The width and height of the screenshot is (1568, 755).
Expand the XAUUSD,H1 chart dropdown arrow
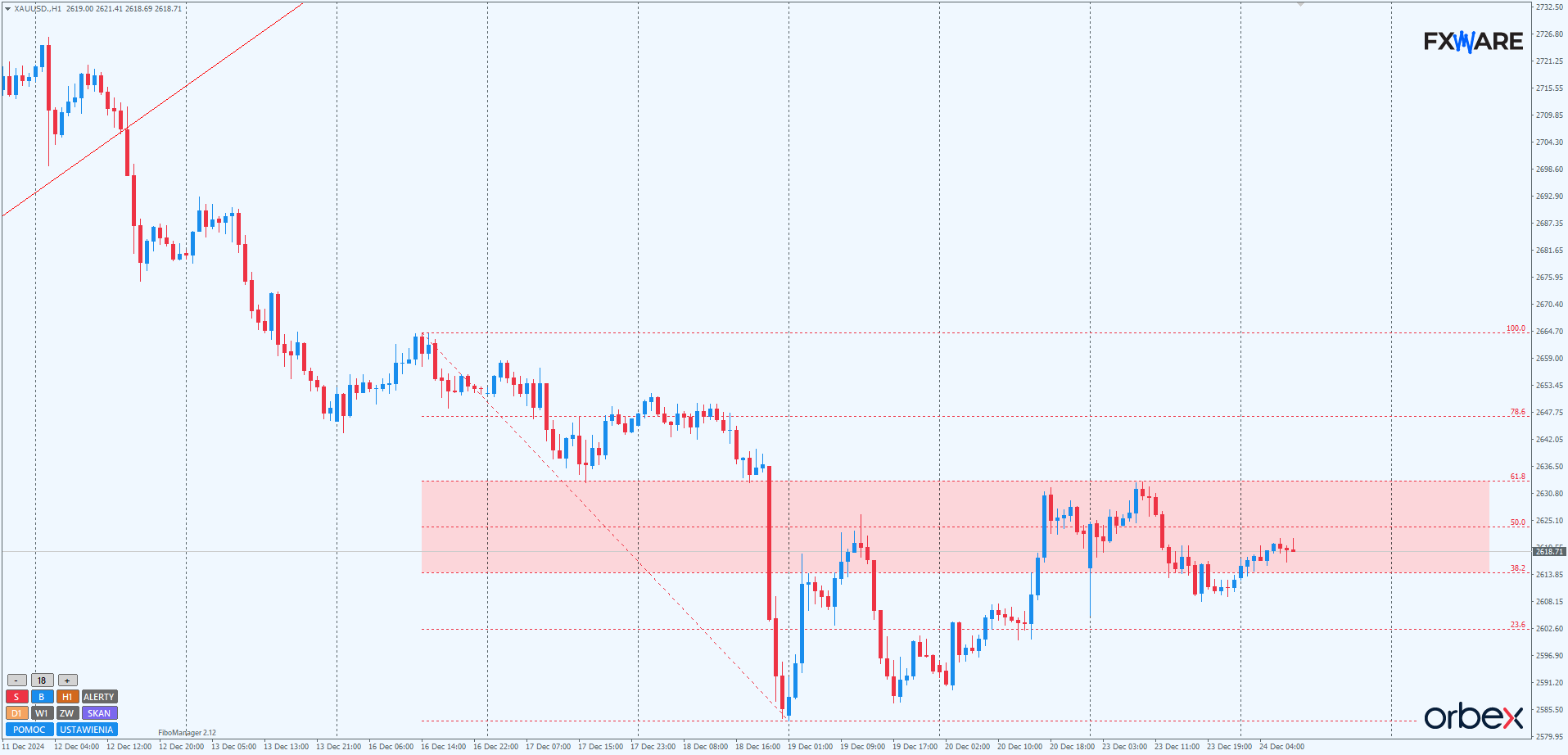point(8,9)
